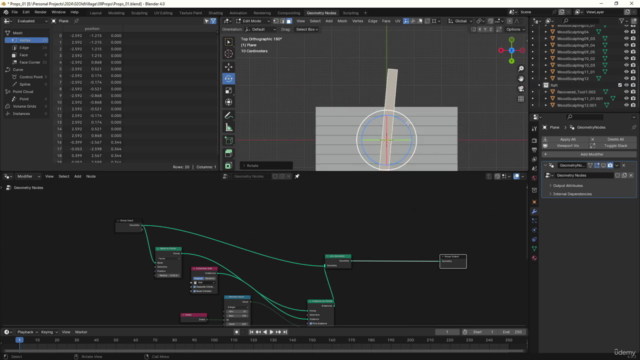Switch to the Shading workspace tab
This screenshot has height=360, width=640.
tap(216, 13)
